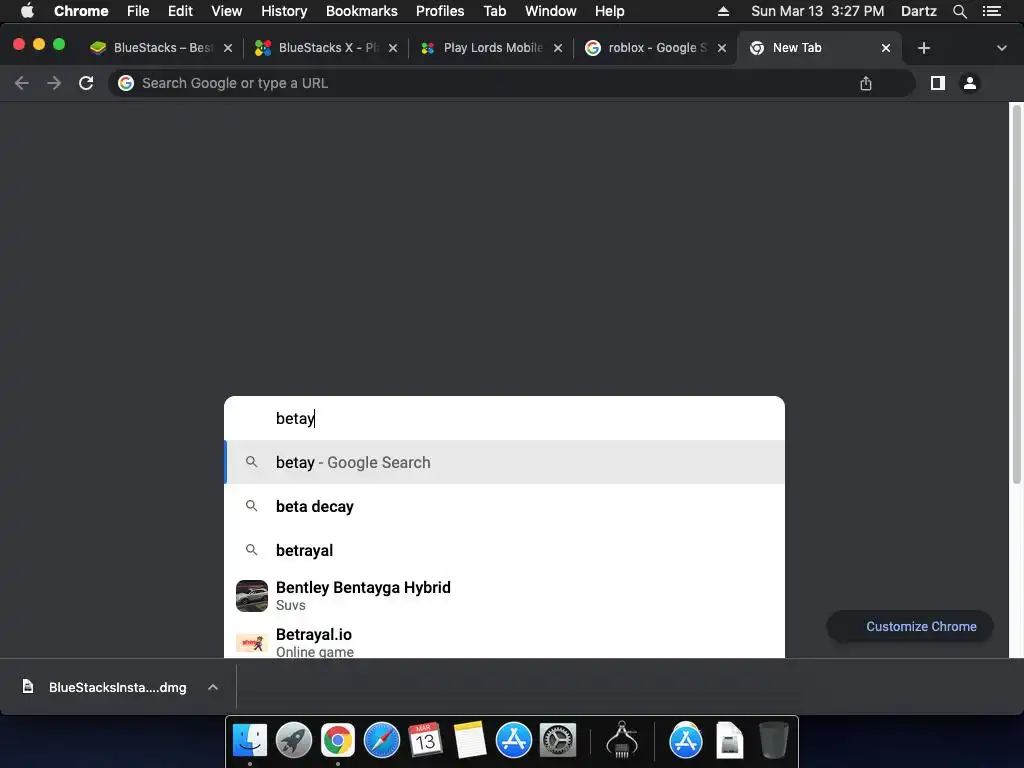Expand the tab search chevron
This screenshot has height=768, width=1024.
tap(1001, 48)
